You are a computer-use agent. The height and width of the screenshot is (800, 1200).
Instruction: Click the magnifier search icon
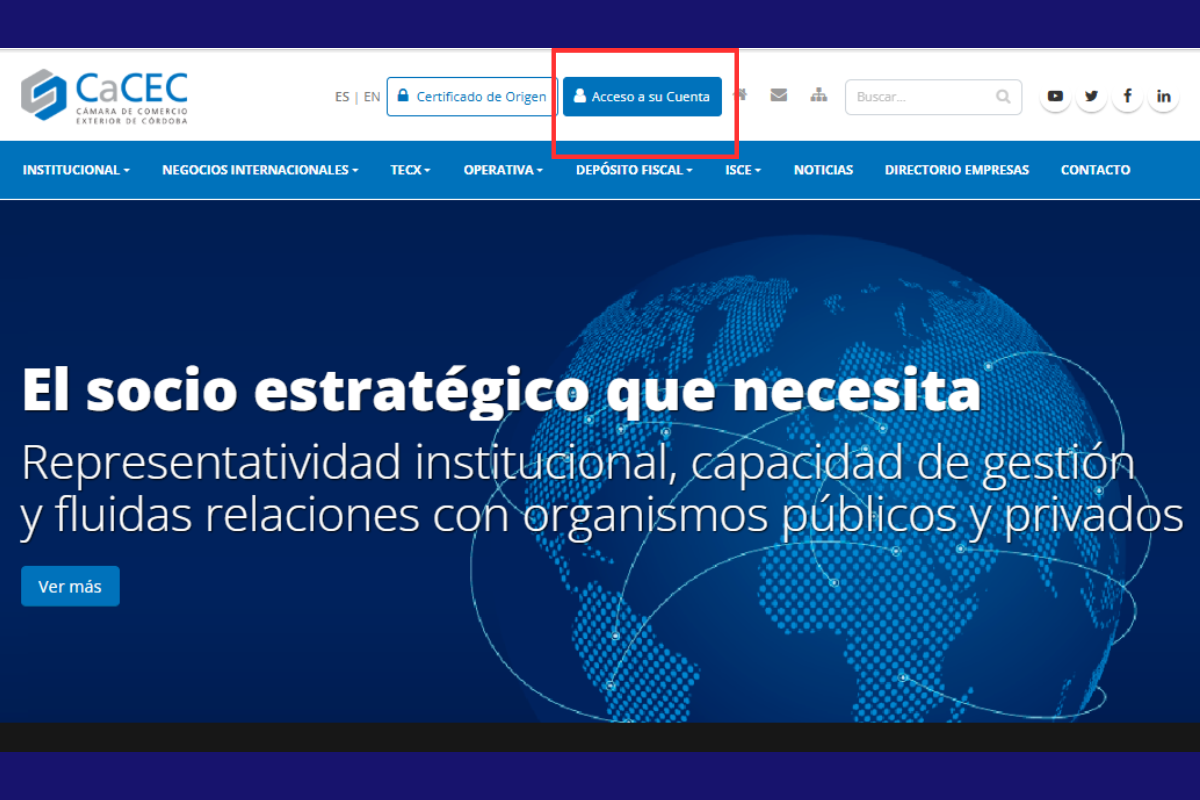pos(1003,97)
